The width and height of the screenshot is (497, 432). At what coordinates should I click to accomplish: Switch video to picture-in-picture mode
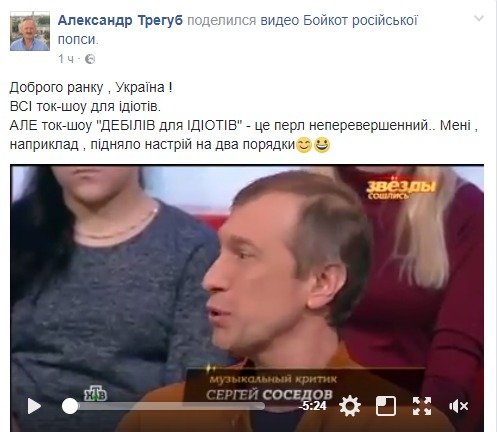(386, 406)
